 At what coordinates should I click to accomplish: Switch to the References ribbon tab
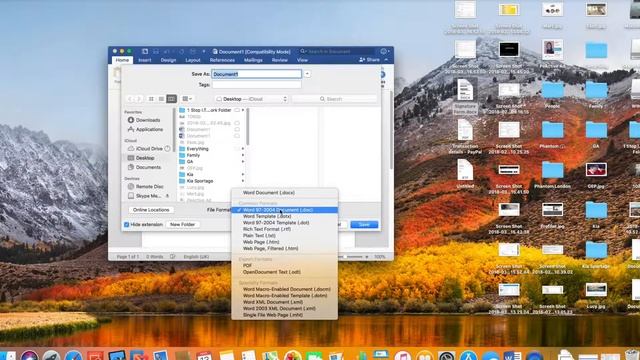click(222, 60)
